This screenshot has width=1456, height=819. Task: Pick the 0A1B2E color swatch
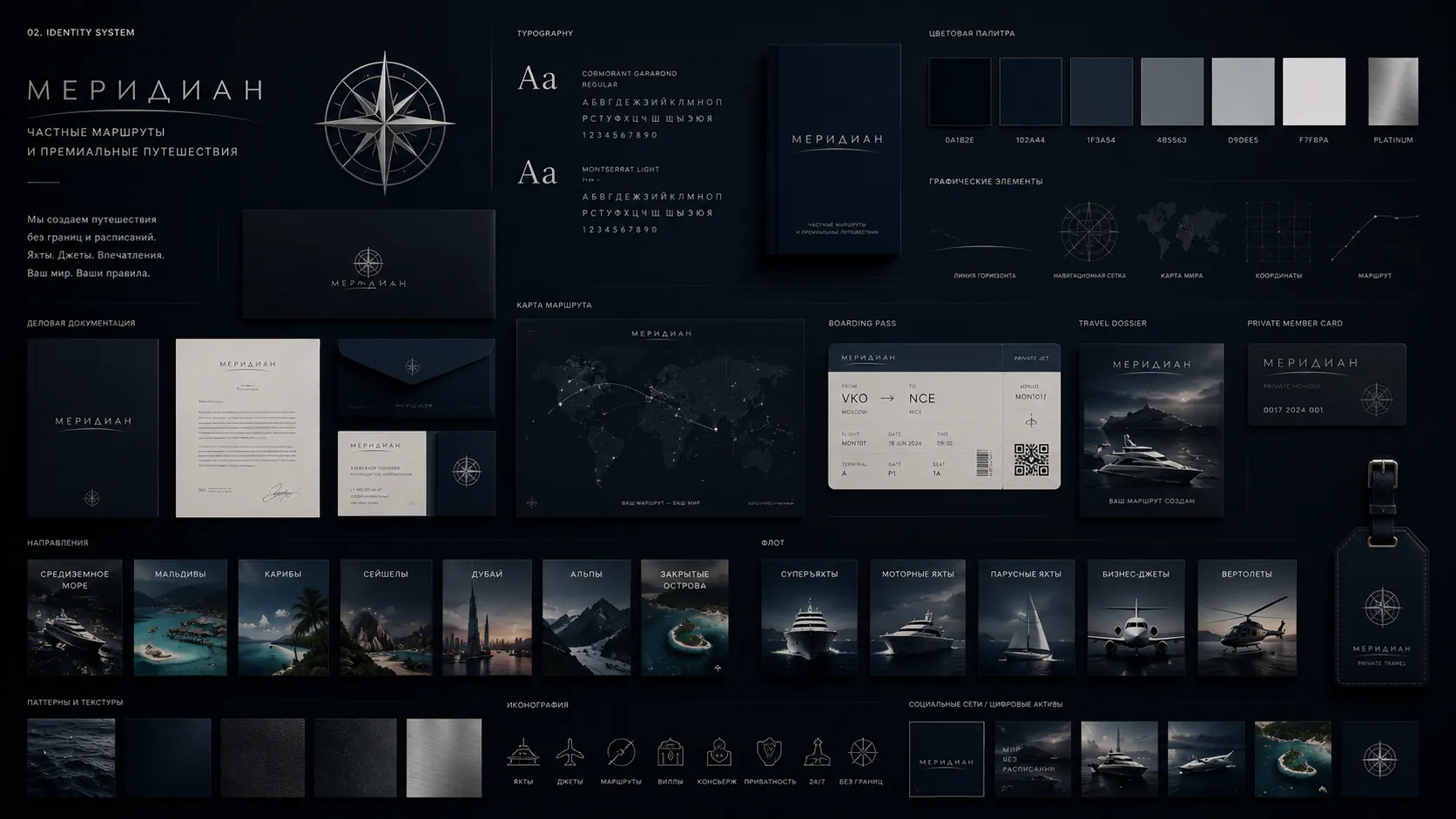(960, 91)
